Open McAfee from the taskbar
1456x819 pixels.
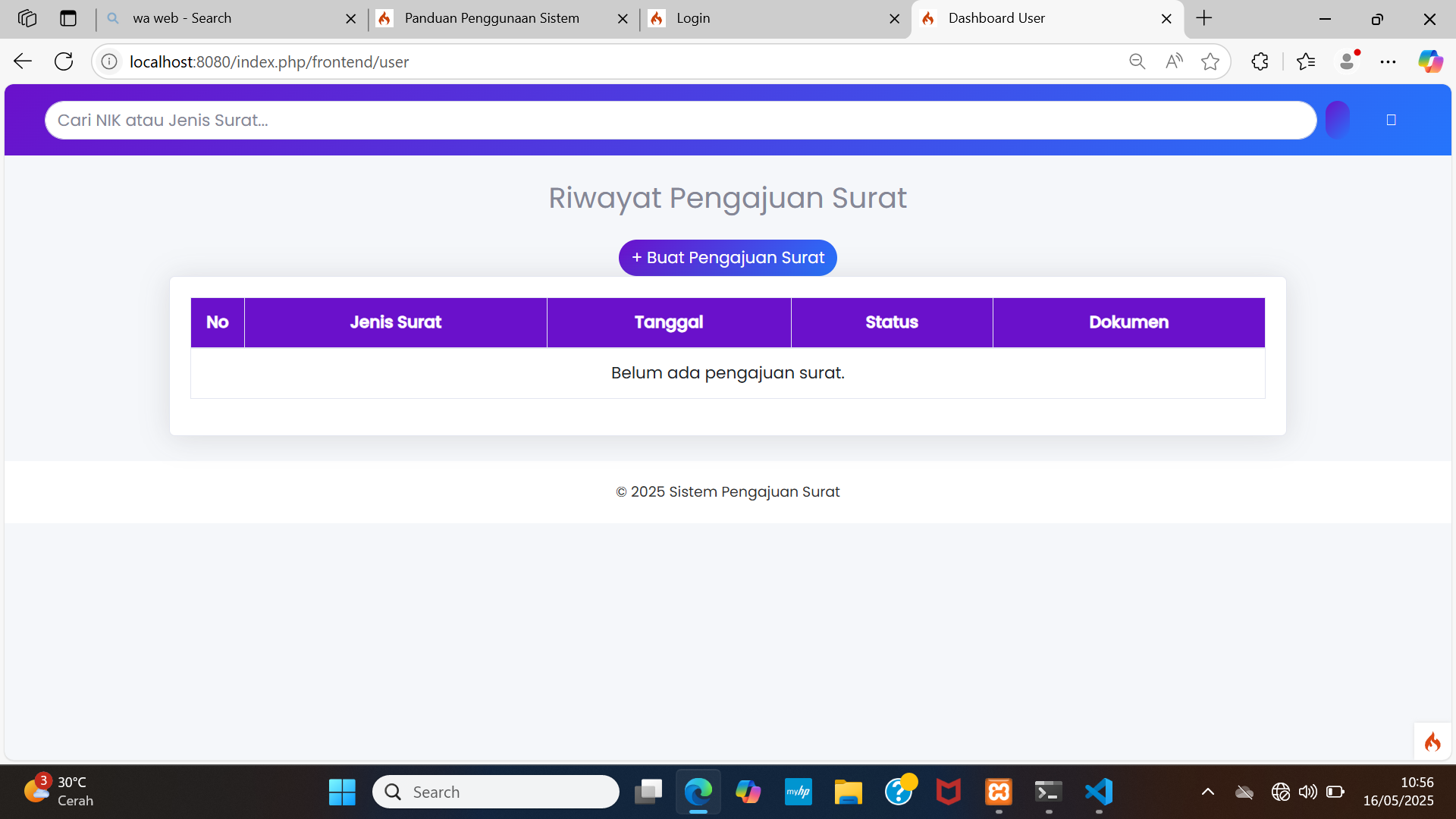click(947, 791)
